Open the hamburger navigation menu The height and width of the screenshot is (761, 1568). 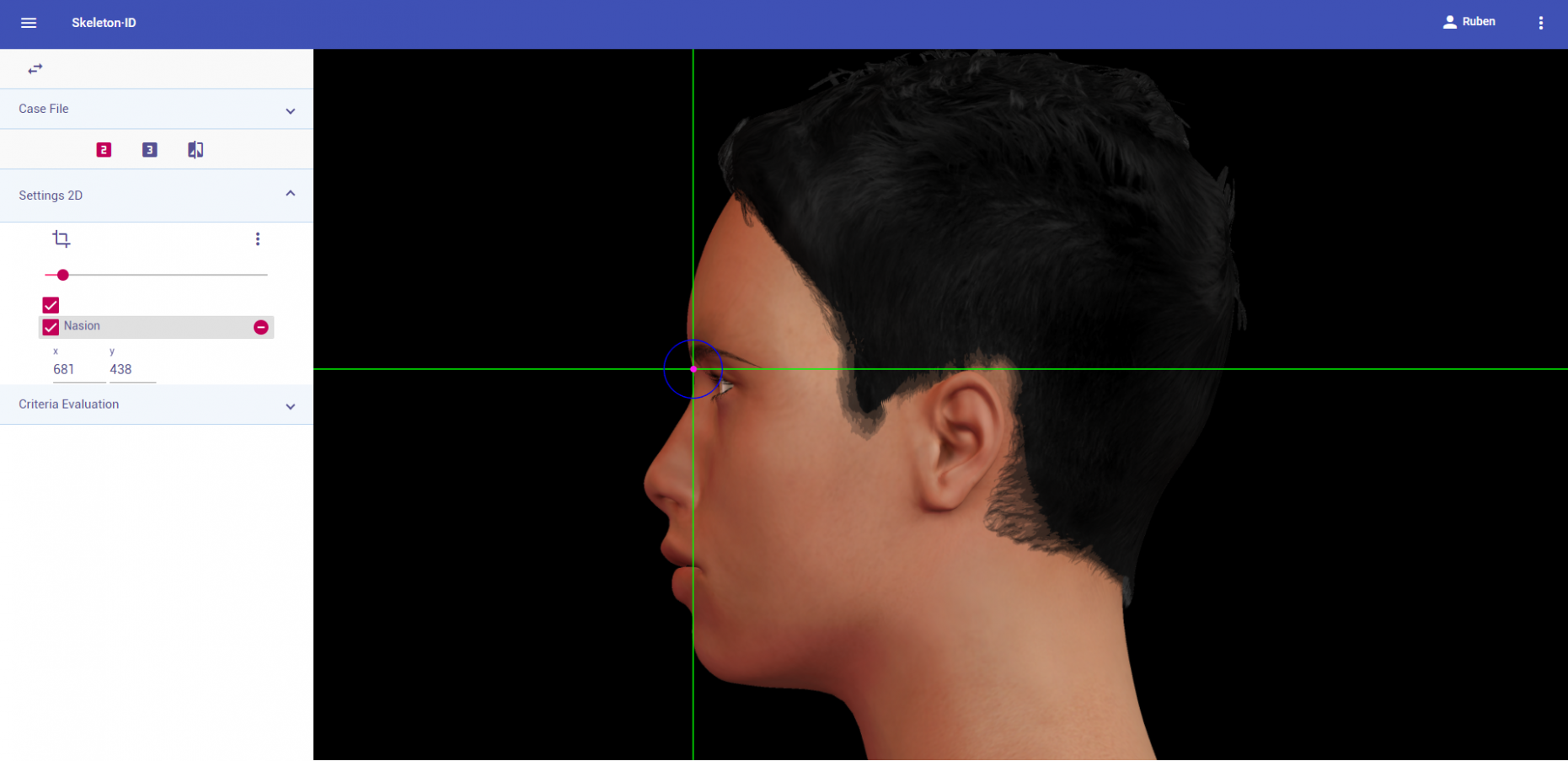tap(29, 23)
